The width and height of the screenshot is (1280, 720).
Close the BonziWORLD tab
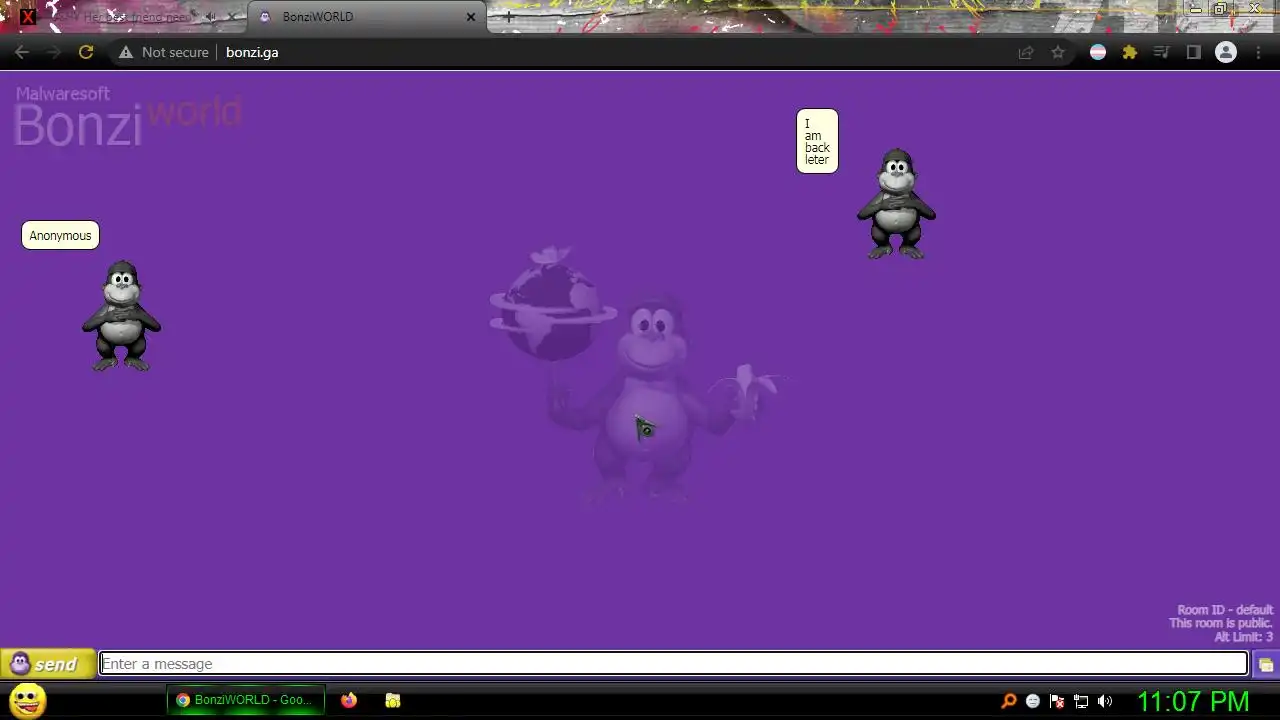(x=471, y=17)
